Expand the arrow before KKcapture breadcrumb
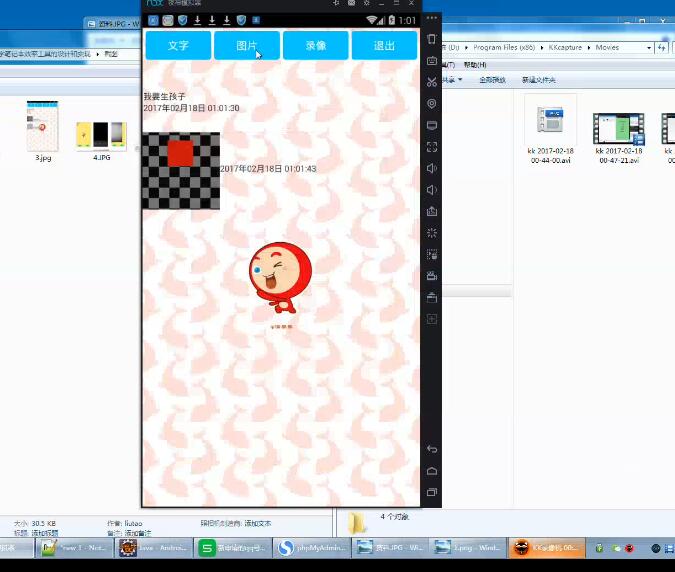Image resolution: width=675 pixels, height=572 pixels. [x=542, y=48]
